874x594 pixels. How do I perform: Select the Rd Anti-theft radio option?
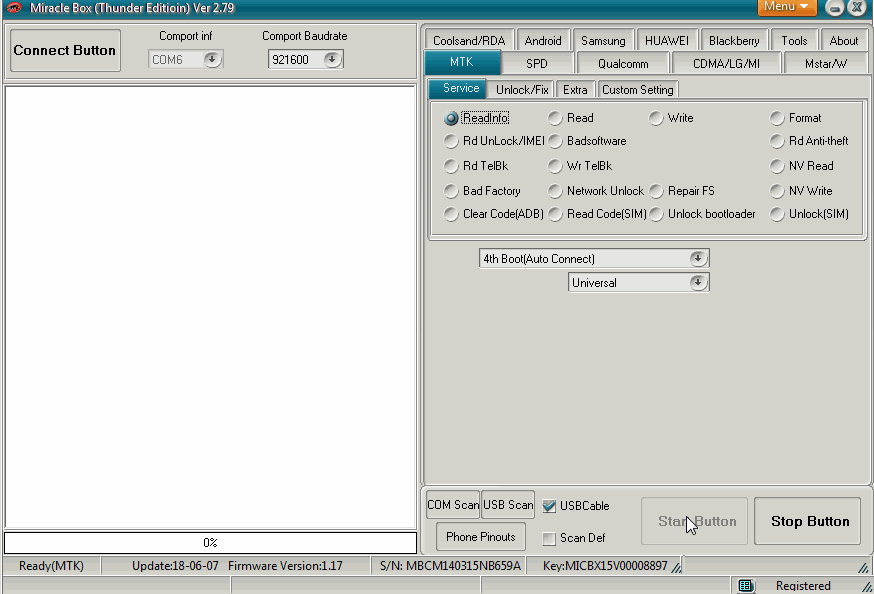777,141
